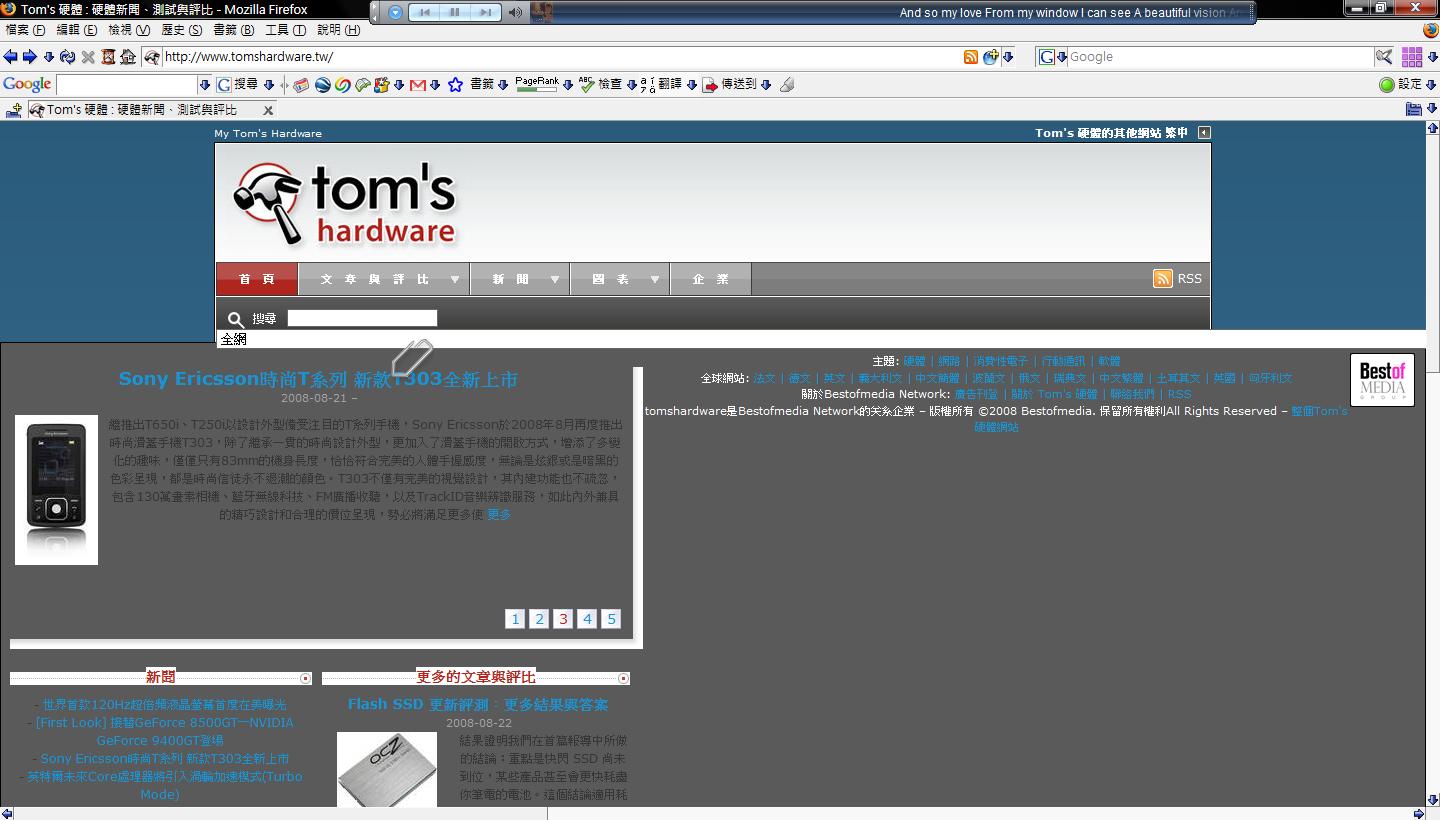The image size is (1440, 820).
Task: Open the 編輯 (E) menu
Action: click(76, 30)
